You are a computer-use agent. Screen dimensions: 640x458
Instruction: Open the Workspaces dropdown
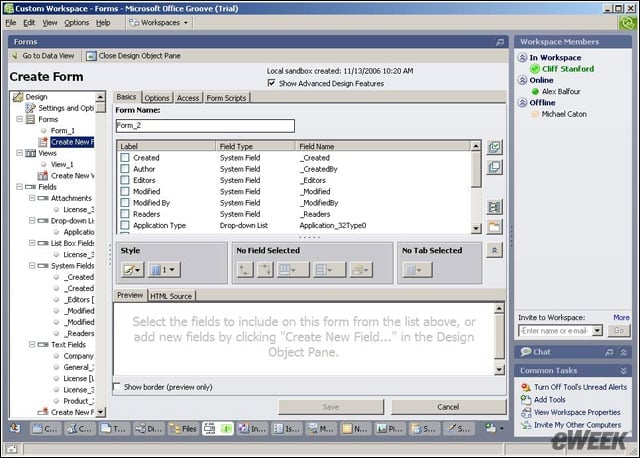click(x=158, y=23)
